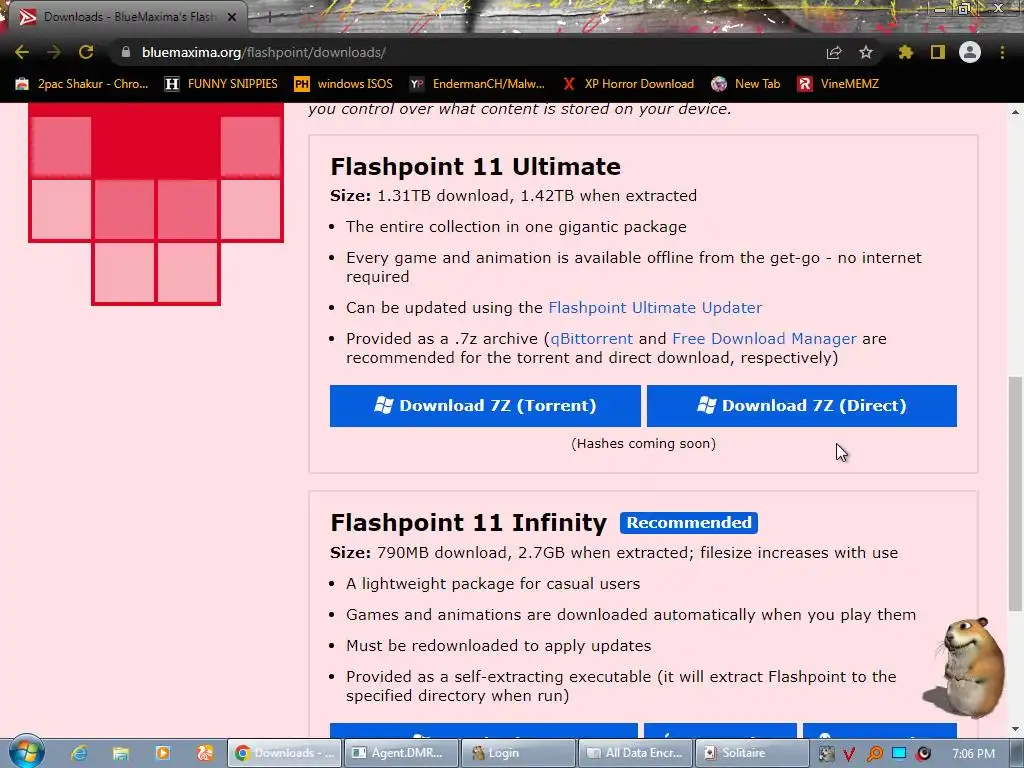Switch to the Solitaire taskbar window
1024x768 pixels.
point(752,753)
